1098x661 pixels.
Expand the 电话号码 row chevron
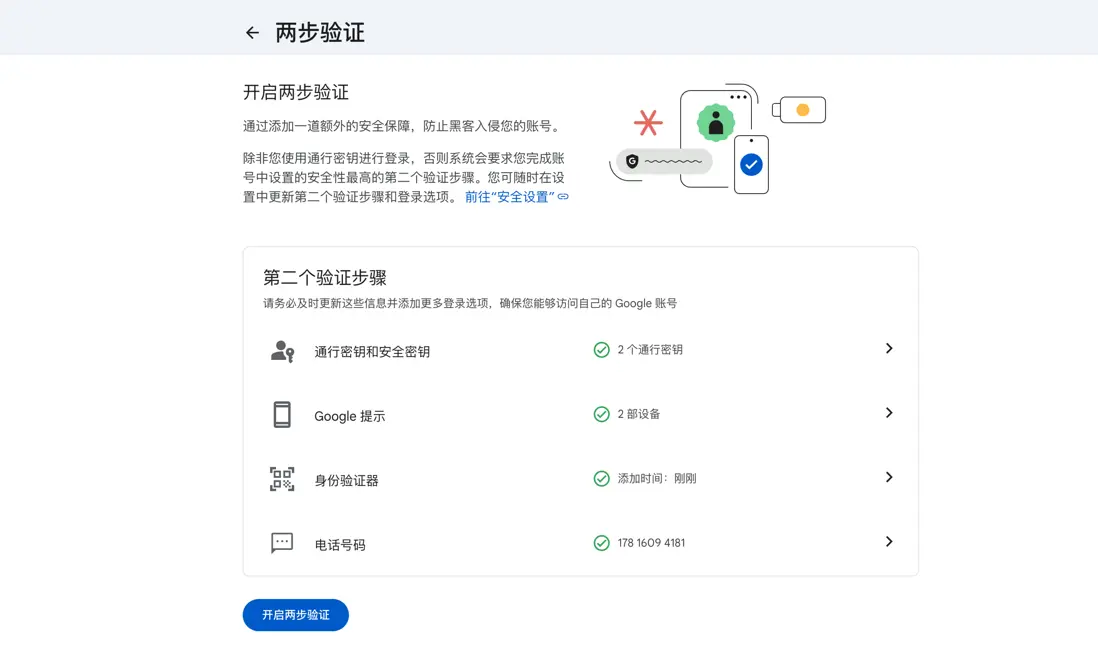tap(889, 542)
